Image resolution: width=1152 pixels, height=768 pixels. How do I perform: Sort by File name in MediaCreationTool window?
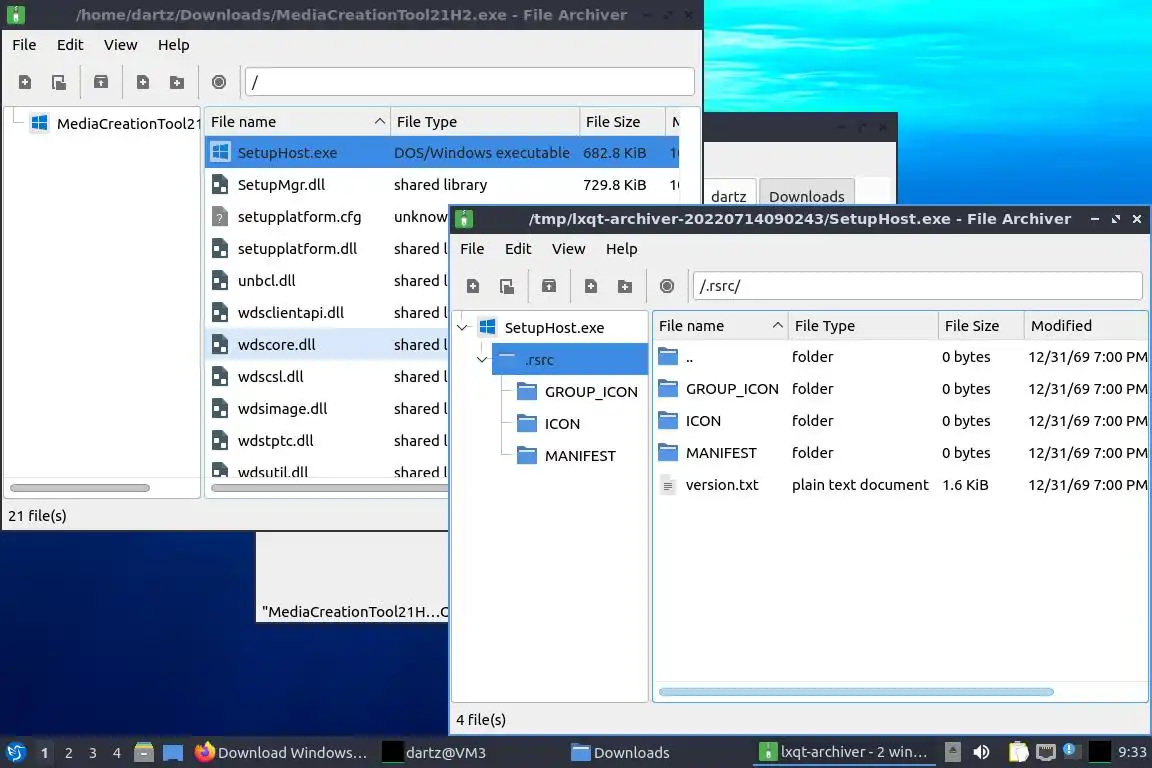pos(298,122)
